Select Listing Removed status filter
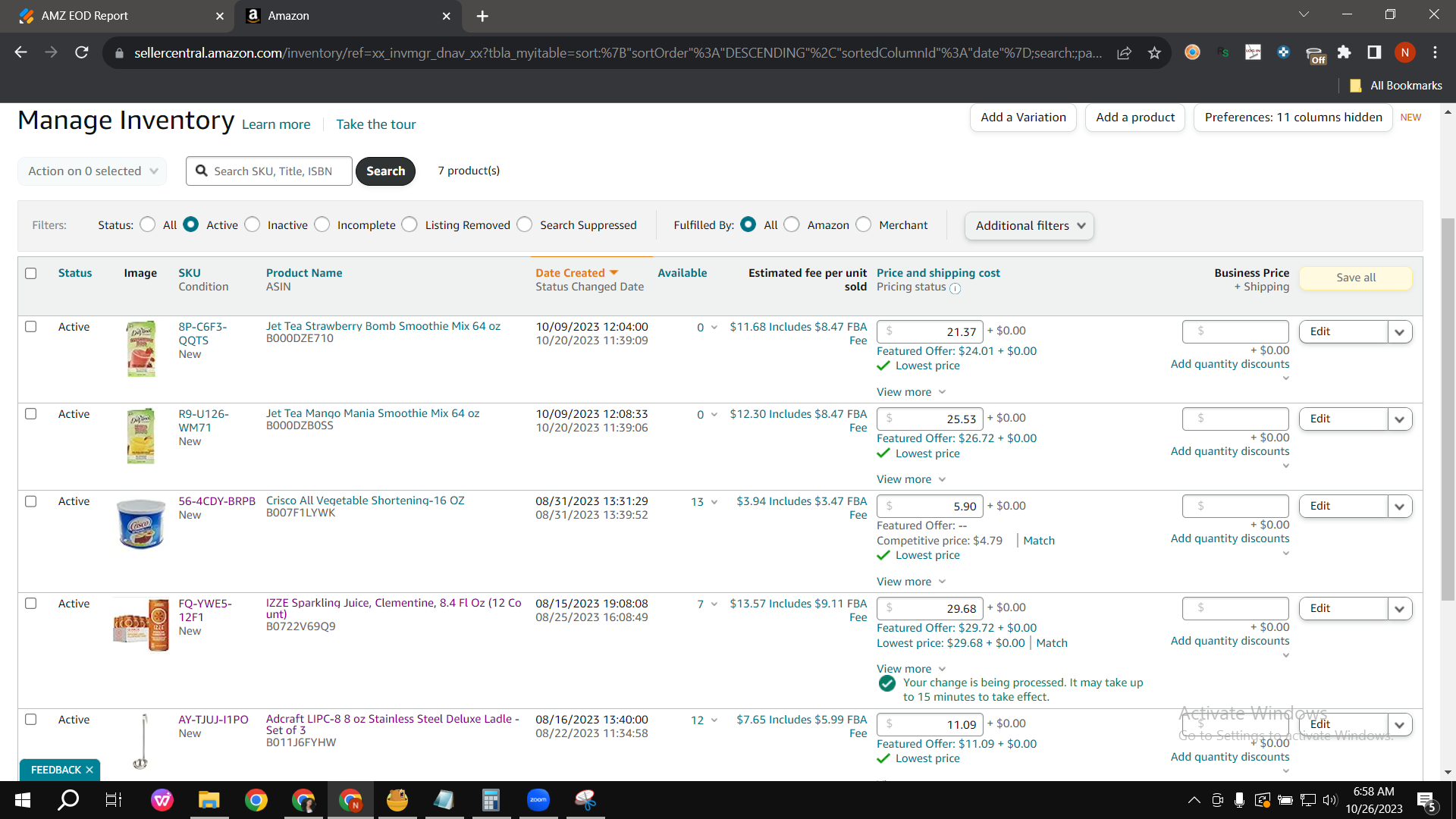The width and height of the screenshot is (1456, 819). 409,224
